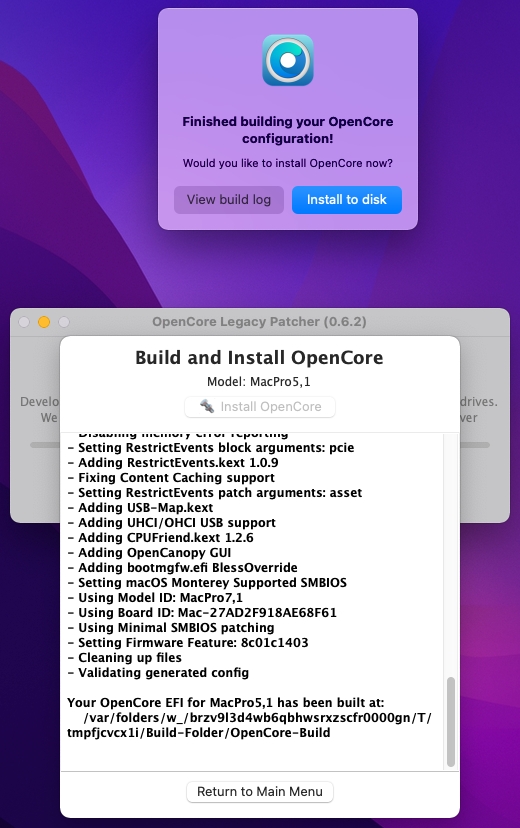Click log line 'Fixing Content Caching support'

click(x=171, y=478)
